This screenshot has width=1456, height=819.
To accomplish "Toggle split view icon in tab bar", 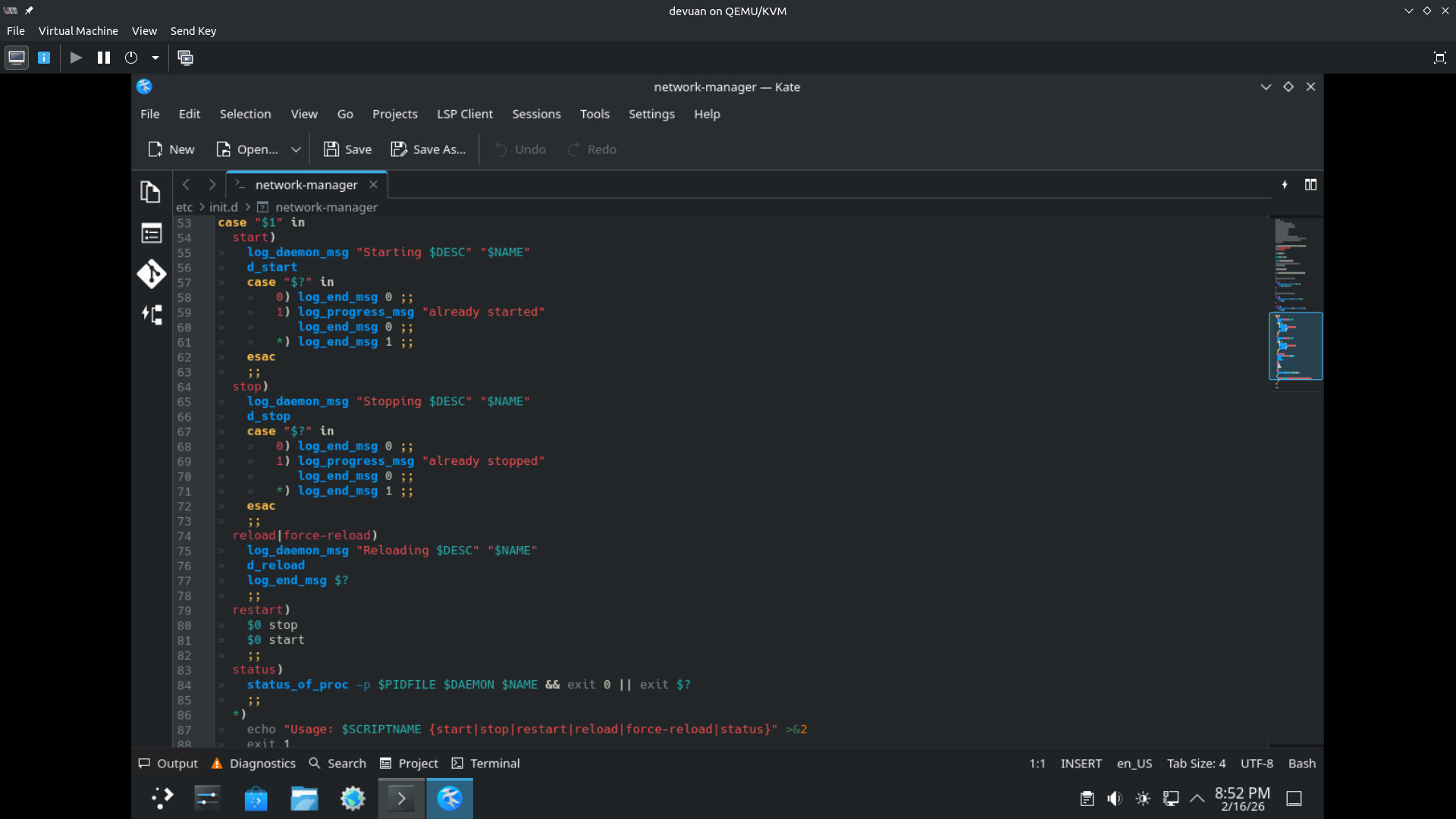I will [x=1310, y=185].
